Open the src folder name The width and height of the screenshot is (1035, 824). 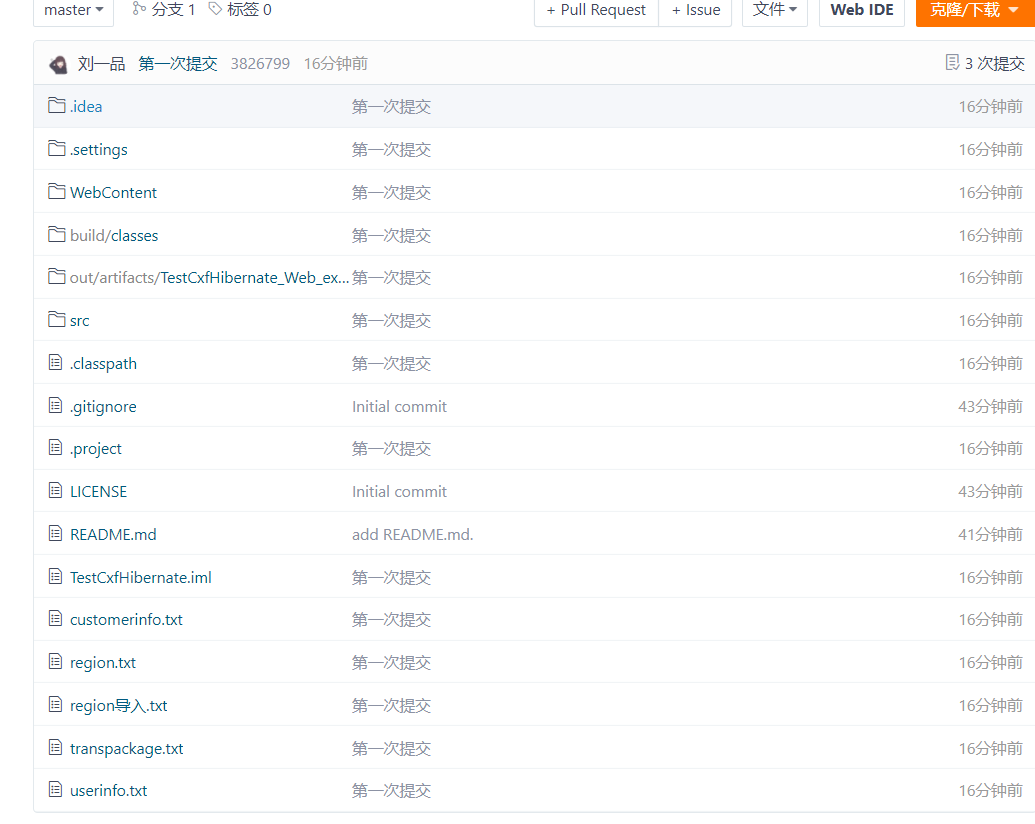[79, 321]
